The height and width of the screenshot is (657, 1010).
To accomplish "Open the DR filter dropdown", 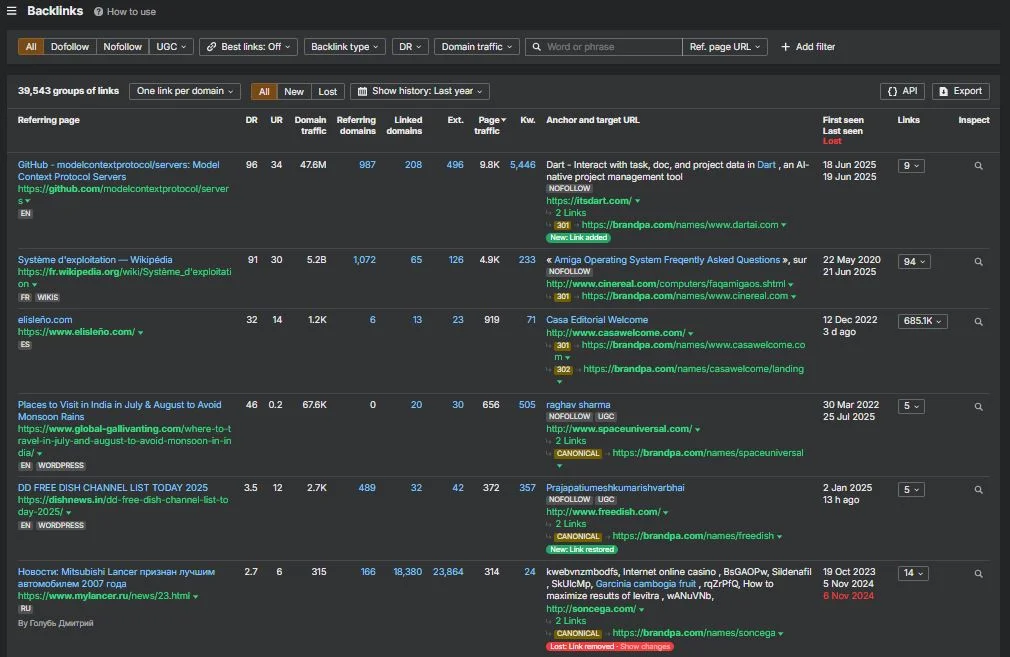I will pyautogui.click(x=410, y=46).
